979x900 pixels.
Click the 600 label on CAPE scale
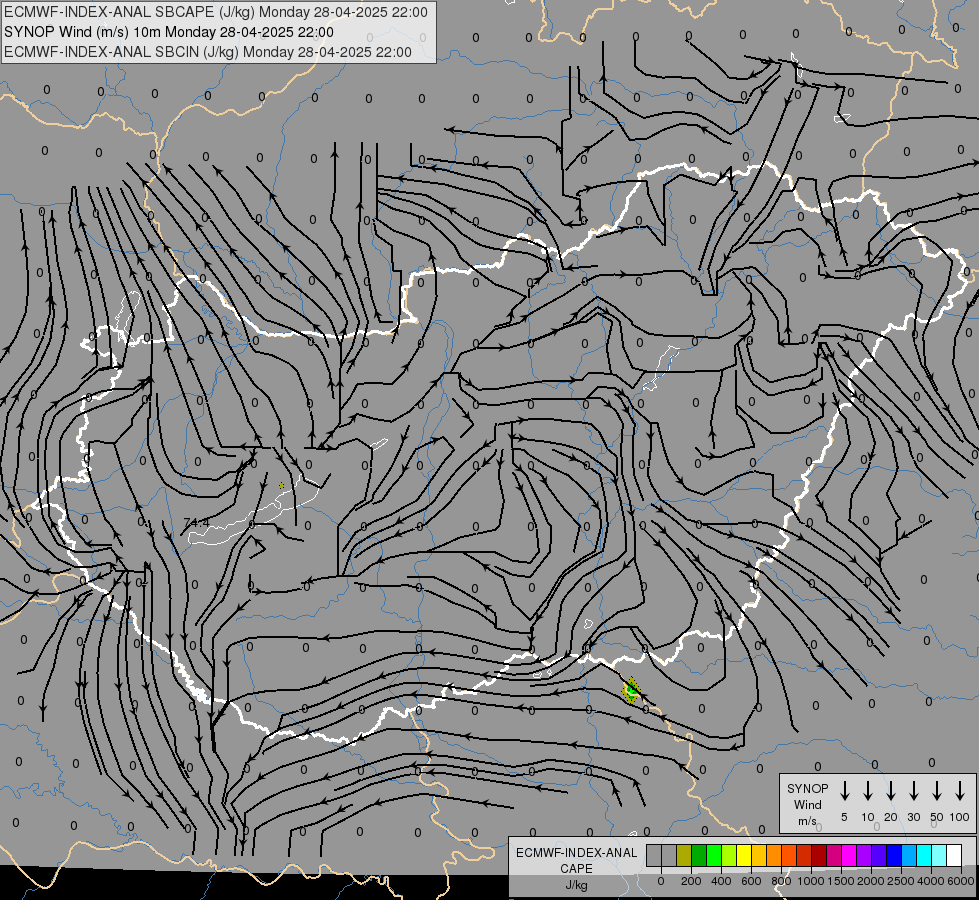click(751, 881)
